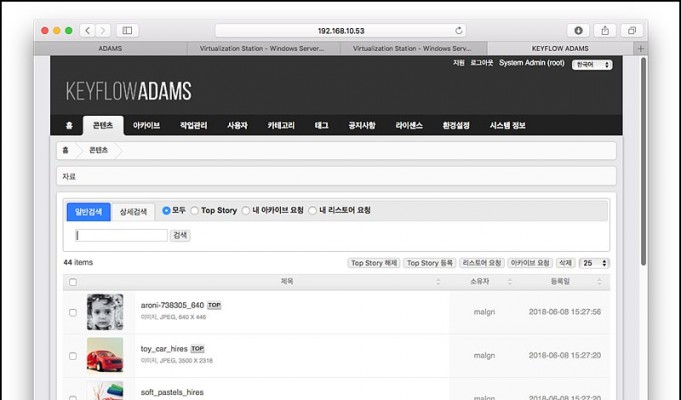Screen dimensions: 681x400
Task: Click the System Admin (root) link
Action: point(532,63)
